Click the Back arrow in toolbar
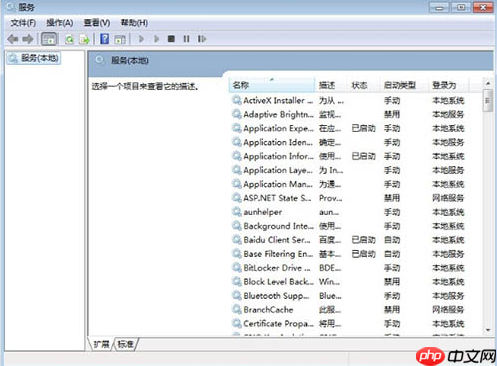Screen dimensions: 497x366 13,39
